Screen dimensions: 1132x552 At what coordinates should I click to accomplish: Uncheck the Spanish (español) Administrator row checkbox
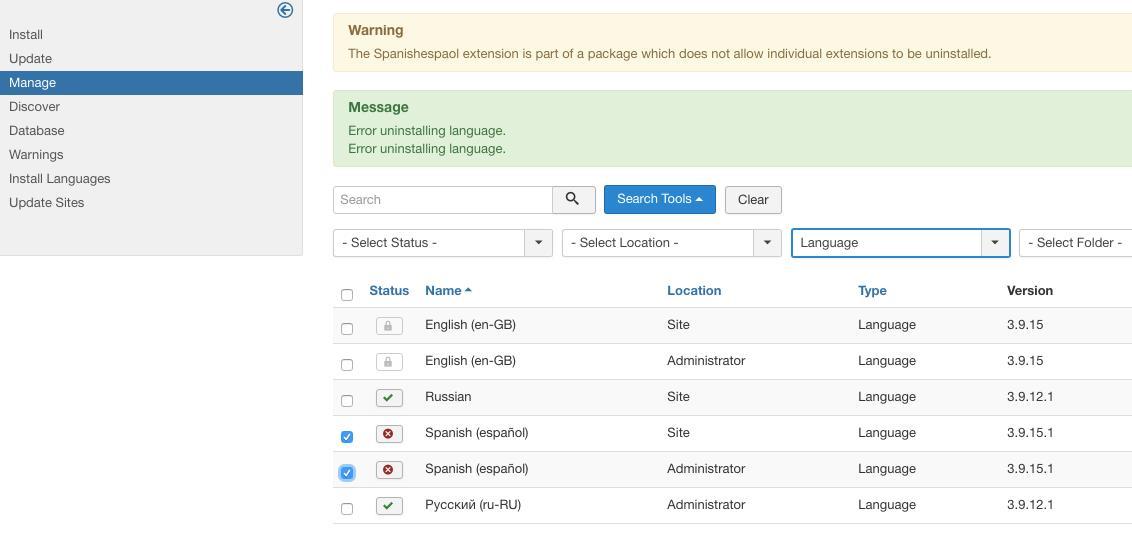(x=347, y=473)
